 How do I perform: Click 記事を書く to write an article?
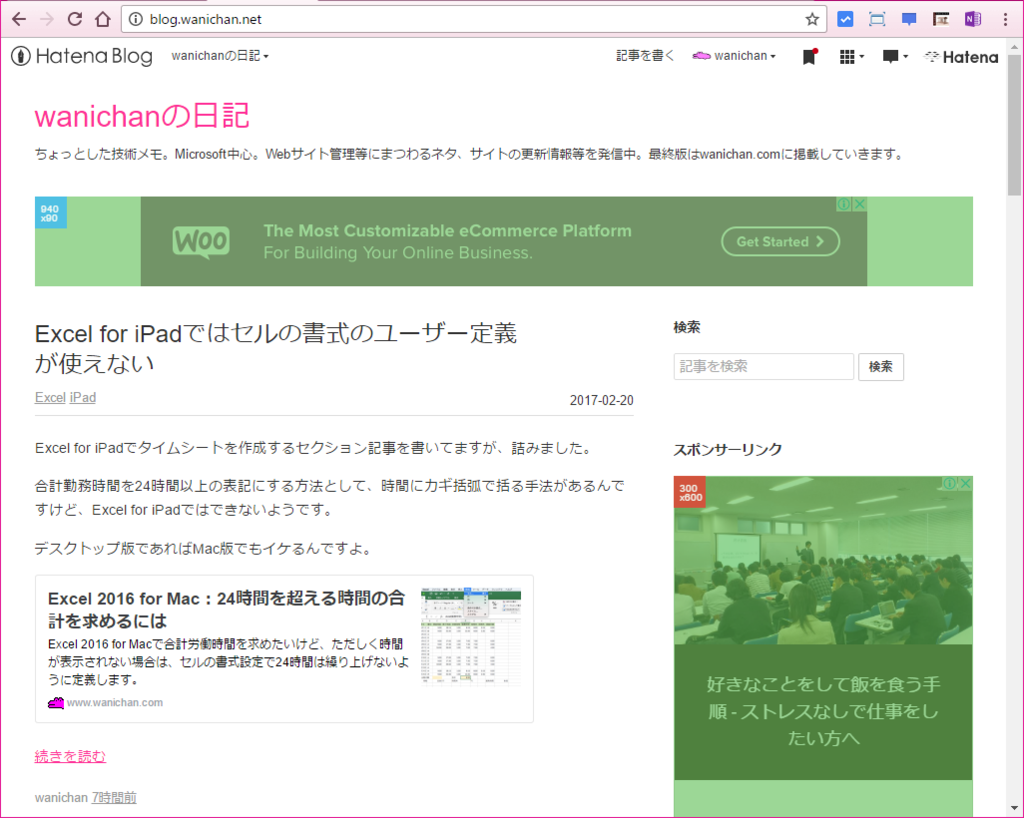click(645, 56)
